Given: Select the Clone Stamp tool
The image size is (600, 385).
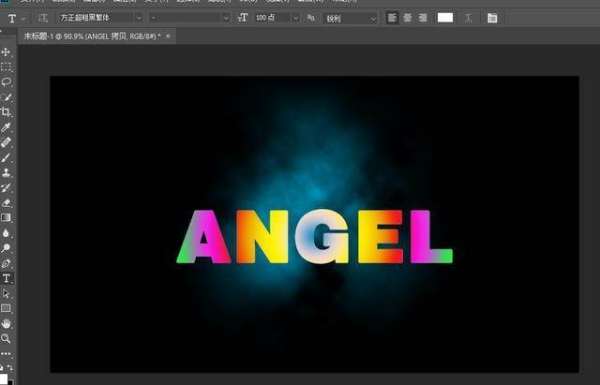Looking at the screenshot, I should [x=6, y=173].
